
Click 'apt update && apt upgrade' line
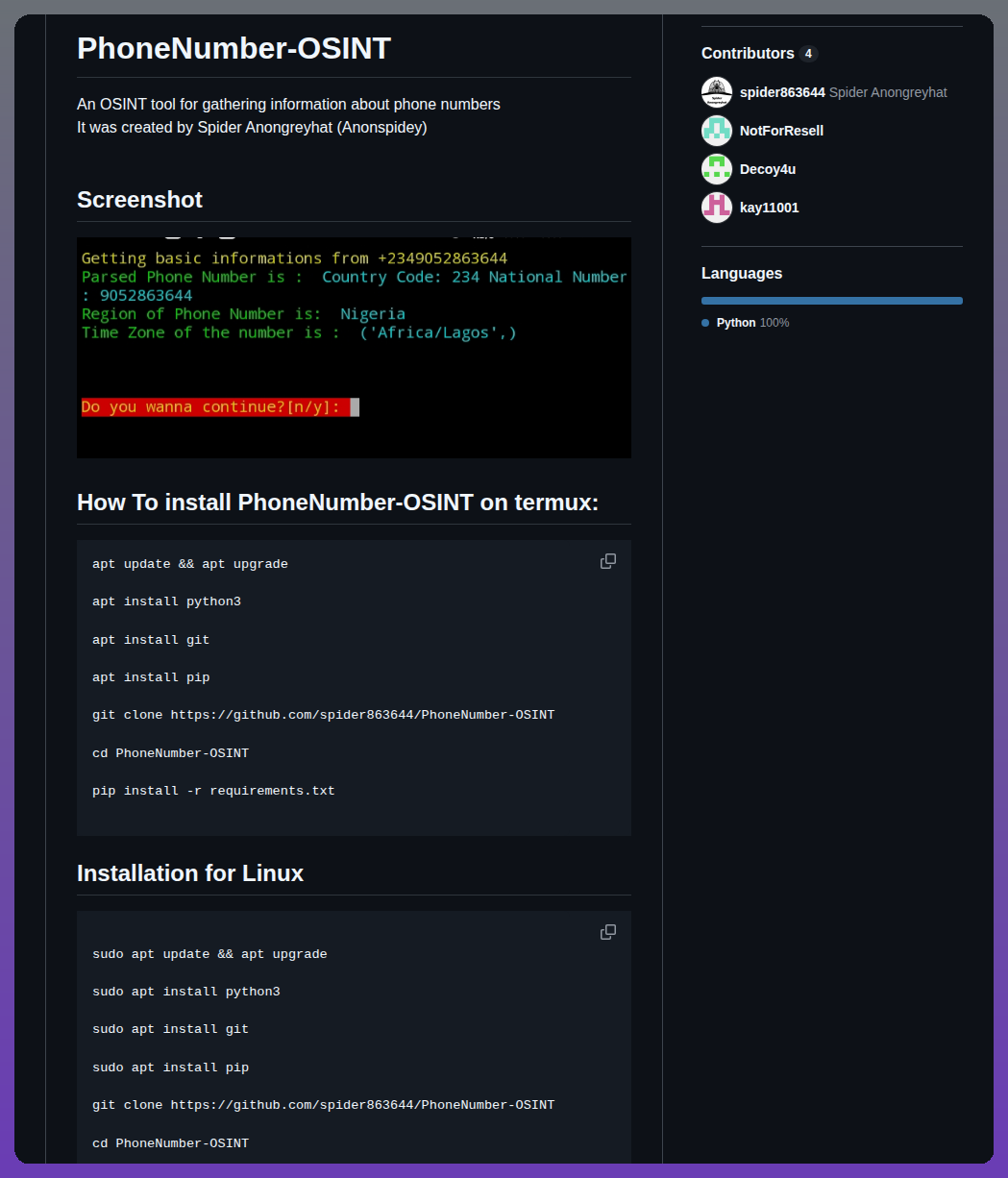point(190,564)
